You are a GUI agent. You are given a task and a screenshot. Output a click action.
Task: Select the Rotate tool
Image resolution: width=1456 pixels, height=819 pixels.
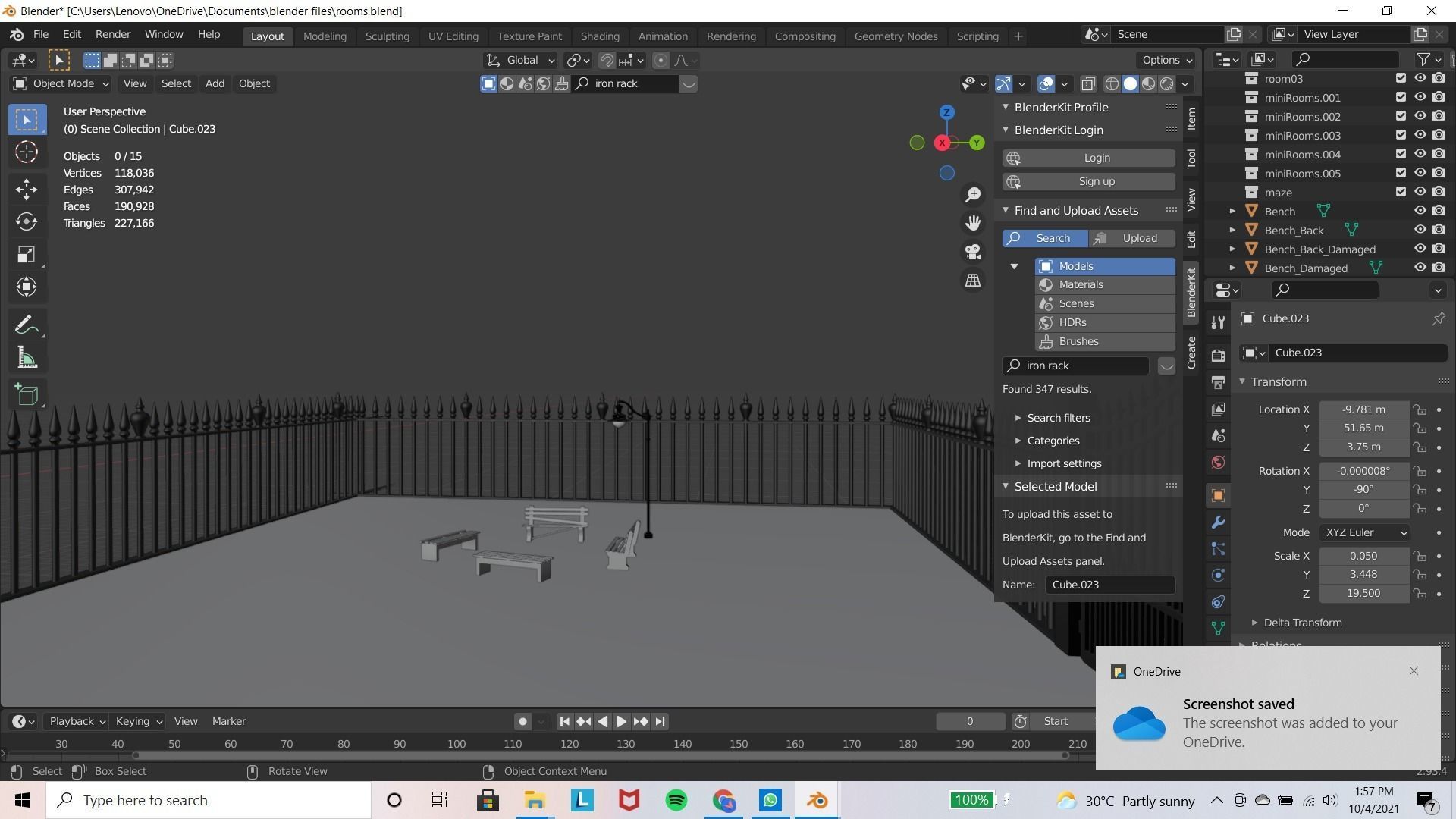click(27, 221)
